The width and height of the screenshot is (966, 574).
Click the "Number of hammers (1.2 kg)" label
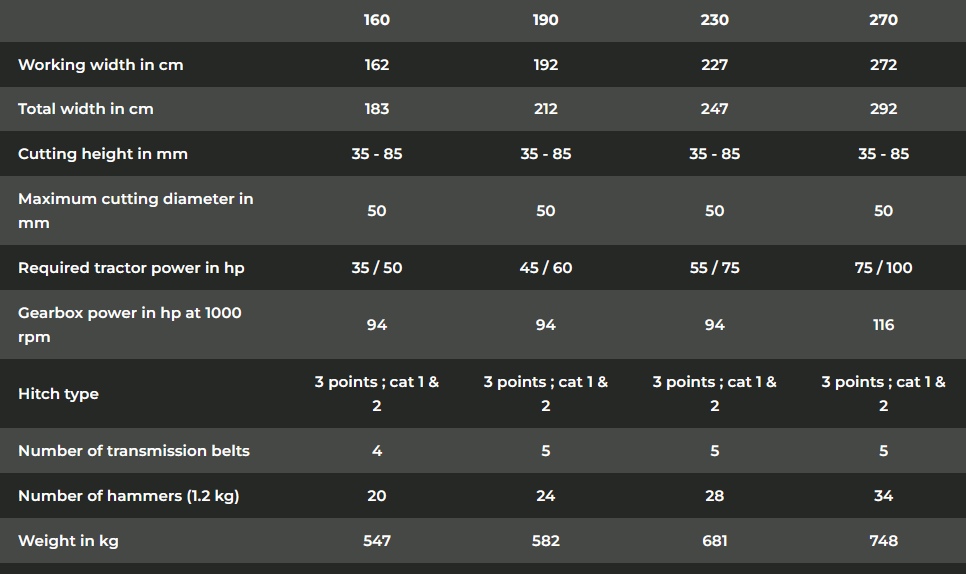pyautogui.click(x=129, y=496)
